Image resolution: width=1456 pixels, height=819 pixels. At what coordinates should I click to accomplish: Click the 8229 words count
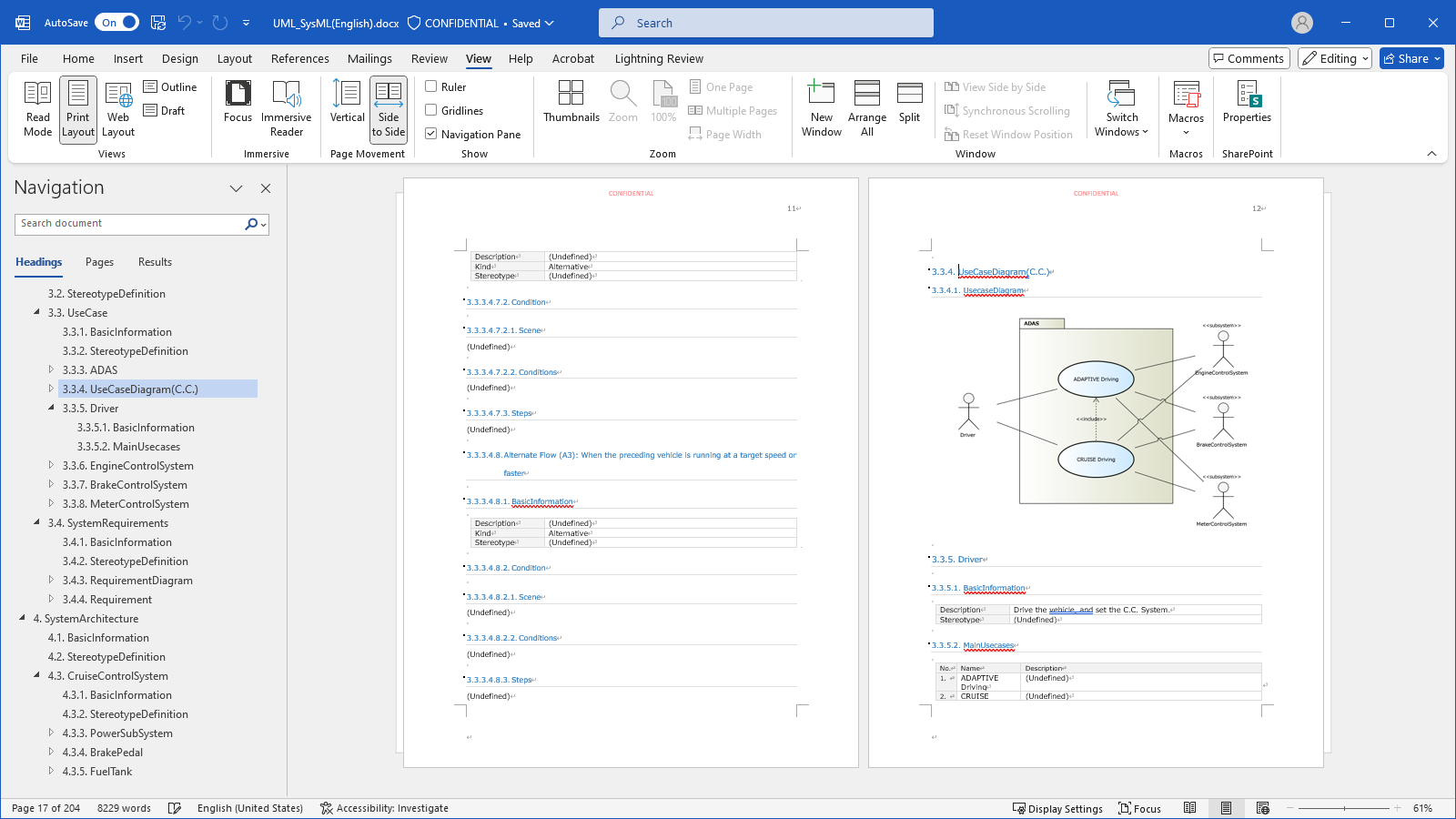(x=124, y=808)
